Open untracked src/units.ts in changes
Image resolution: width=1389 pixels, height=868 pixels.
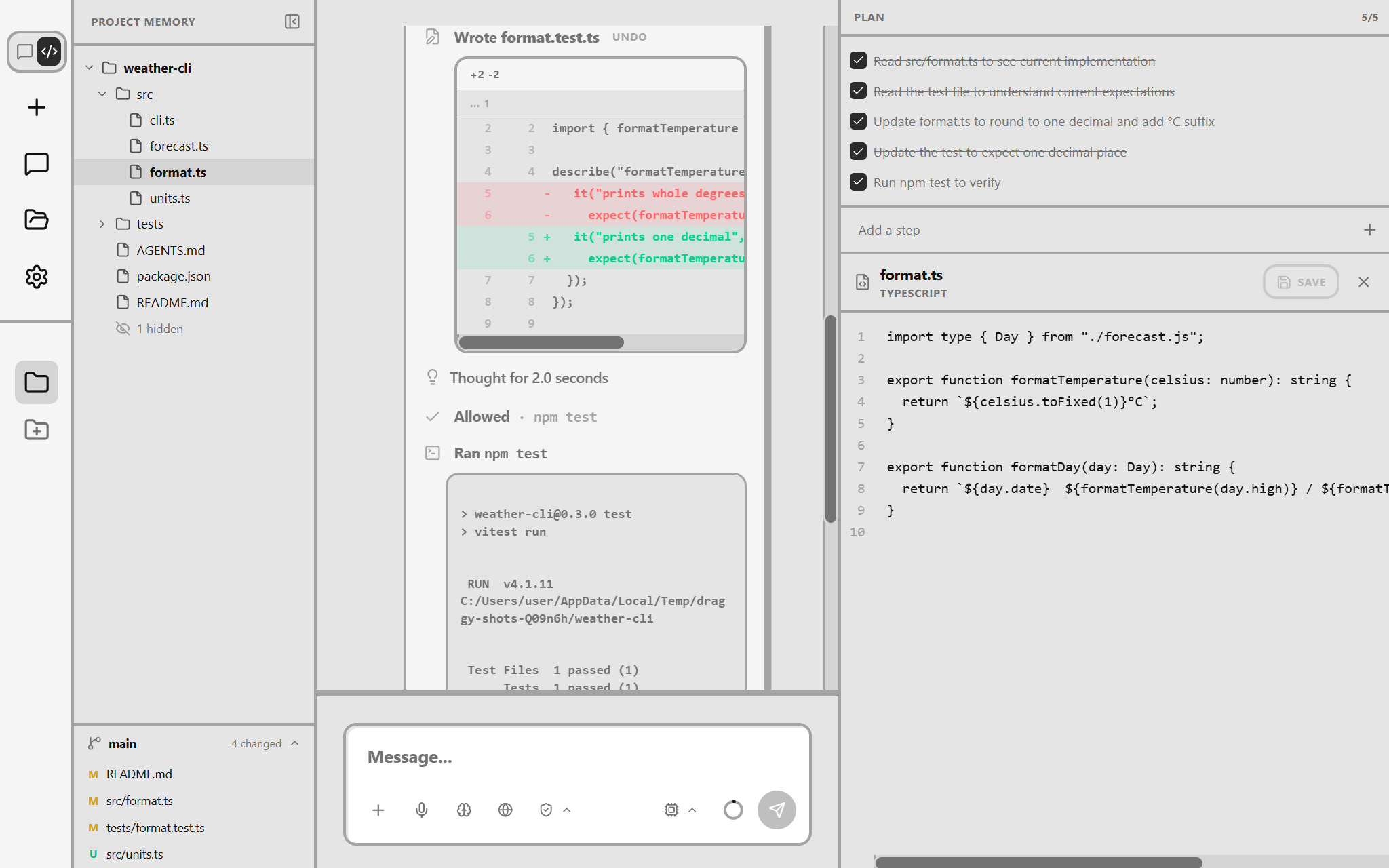point(193,854)
